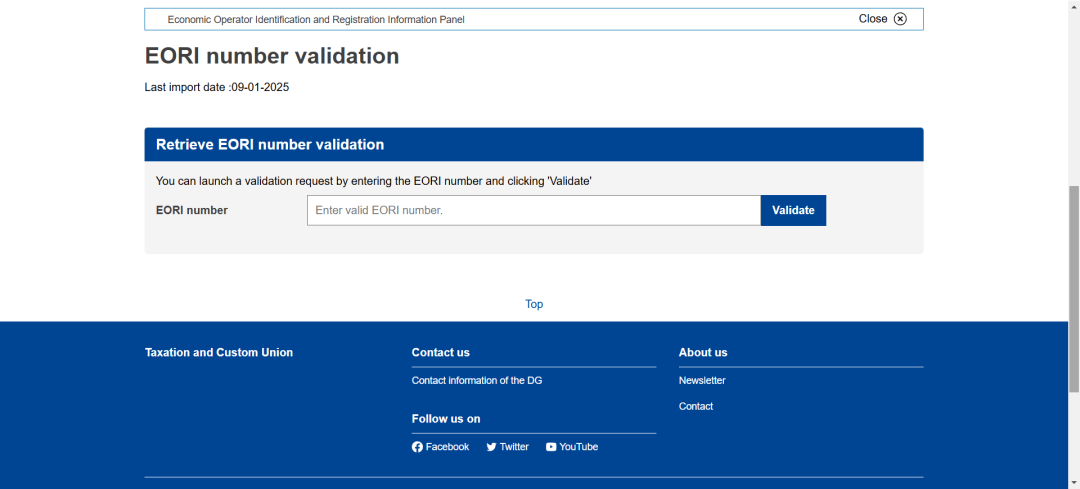Follow the Twitter text link

point(515,447)
